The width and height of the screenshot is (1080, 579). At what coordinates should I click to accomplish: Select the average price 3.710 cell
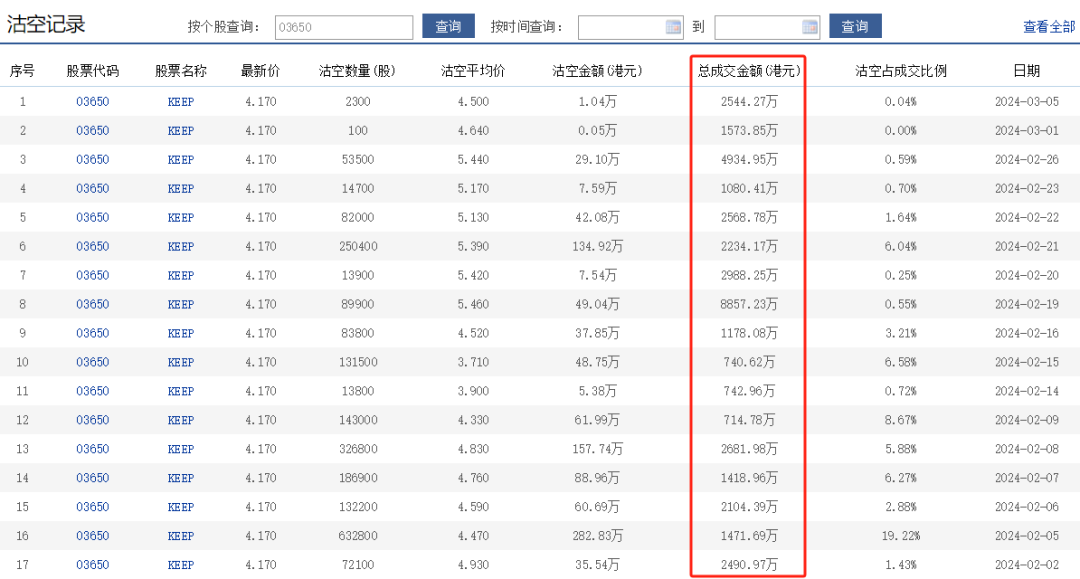(x=473, y=361)
